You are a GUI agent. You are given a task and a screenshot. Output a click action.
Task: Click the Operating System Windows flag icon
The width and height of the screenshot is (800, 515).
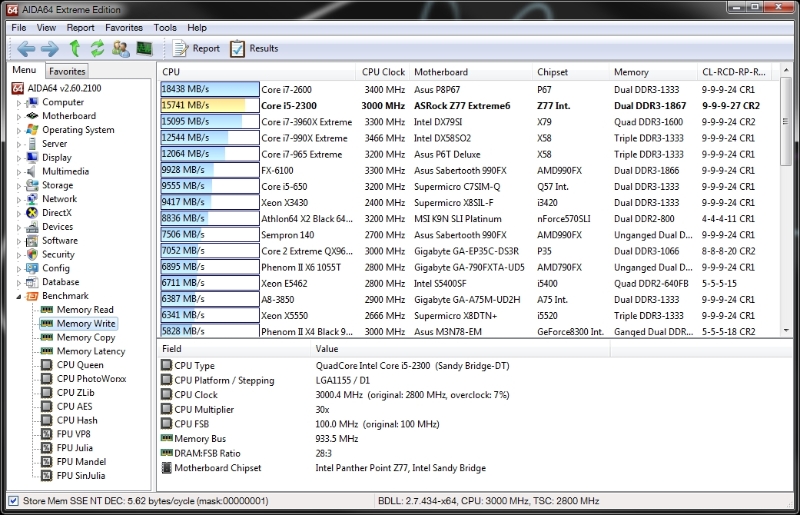[32, 130]
